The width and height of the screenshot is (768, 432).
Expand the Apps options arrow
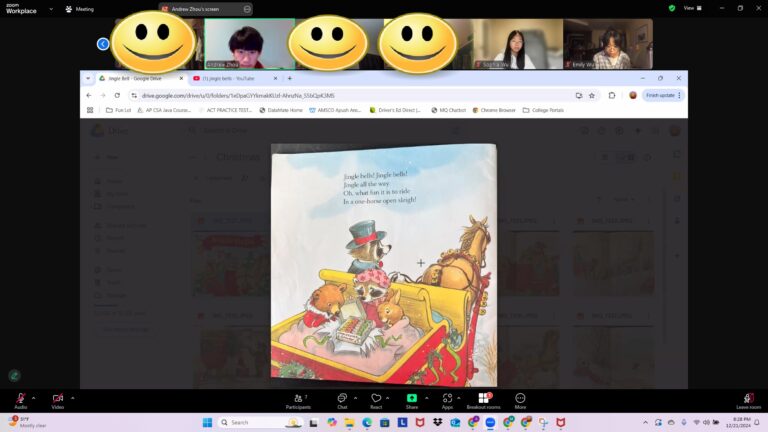[458, 398]
